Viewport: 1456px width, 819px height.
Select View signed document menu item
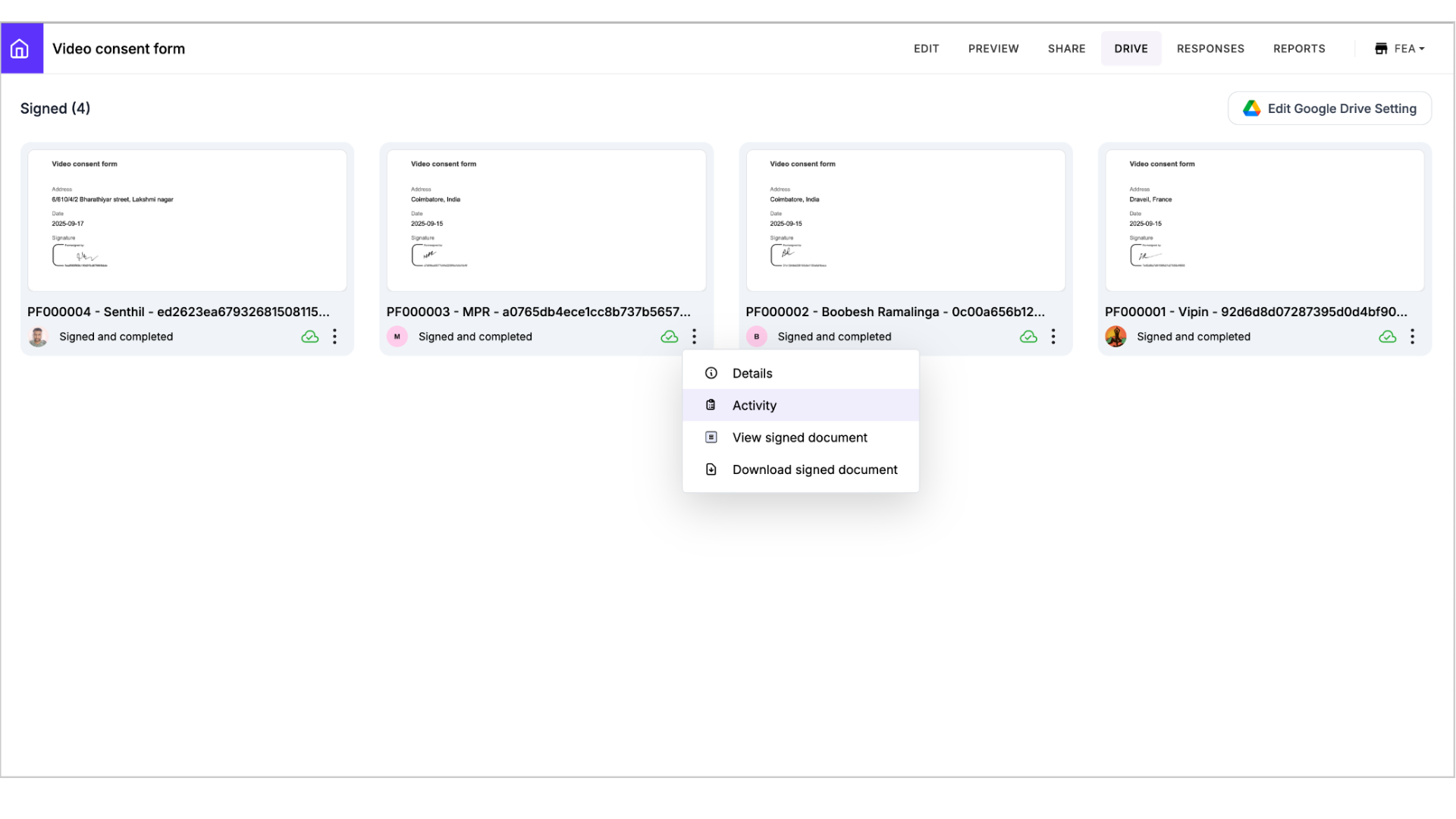point(801,438)
